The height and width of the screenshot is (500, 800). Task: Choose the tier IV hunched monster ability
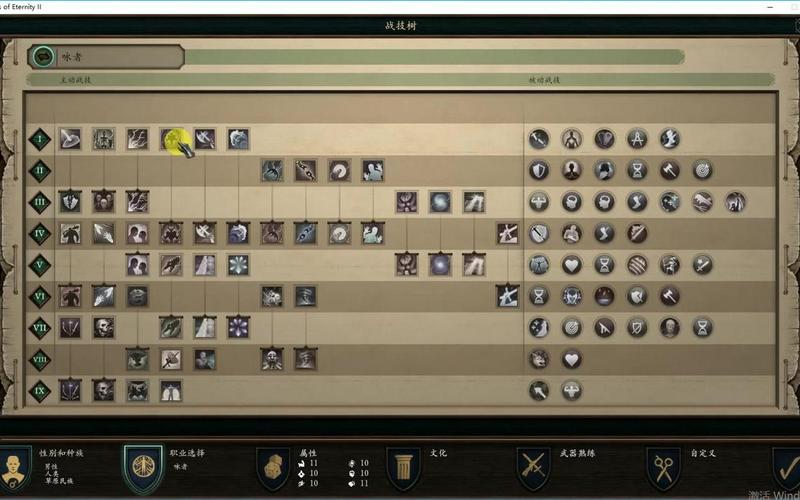(x=70, y=234)
